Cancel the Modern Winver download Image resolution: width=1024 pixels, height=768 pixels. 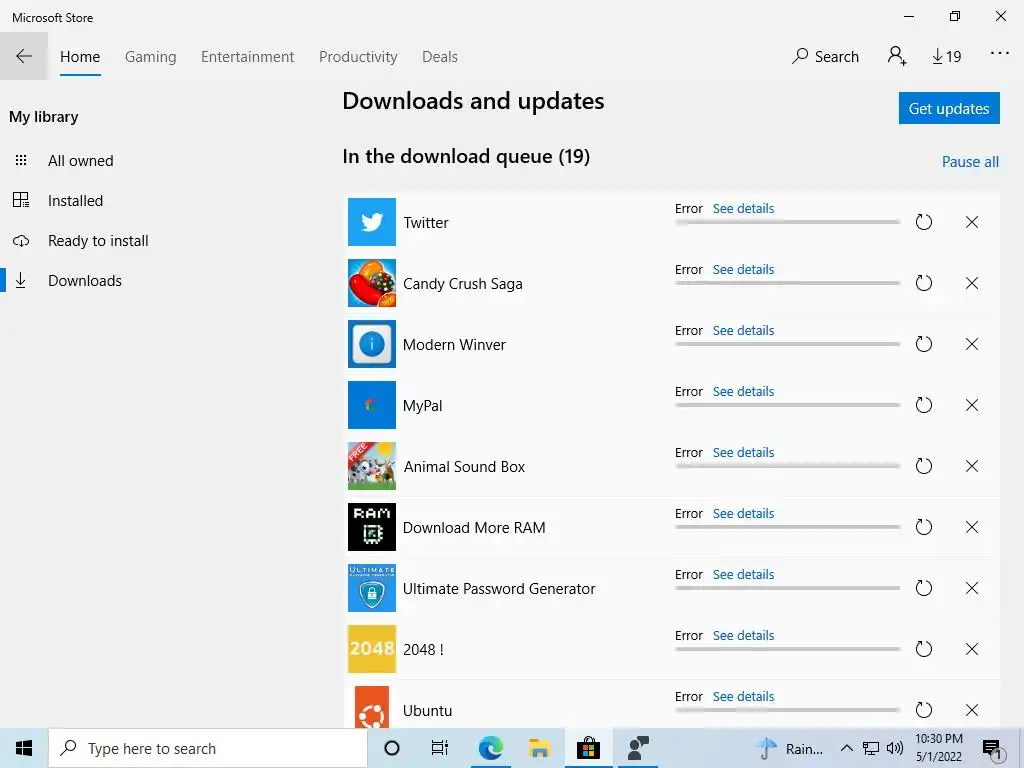972,344
